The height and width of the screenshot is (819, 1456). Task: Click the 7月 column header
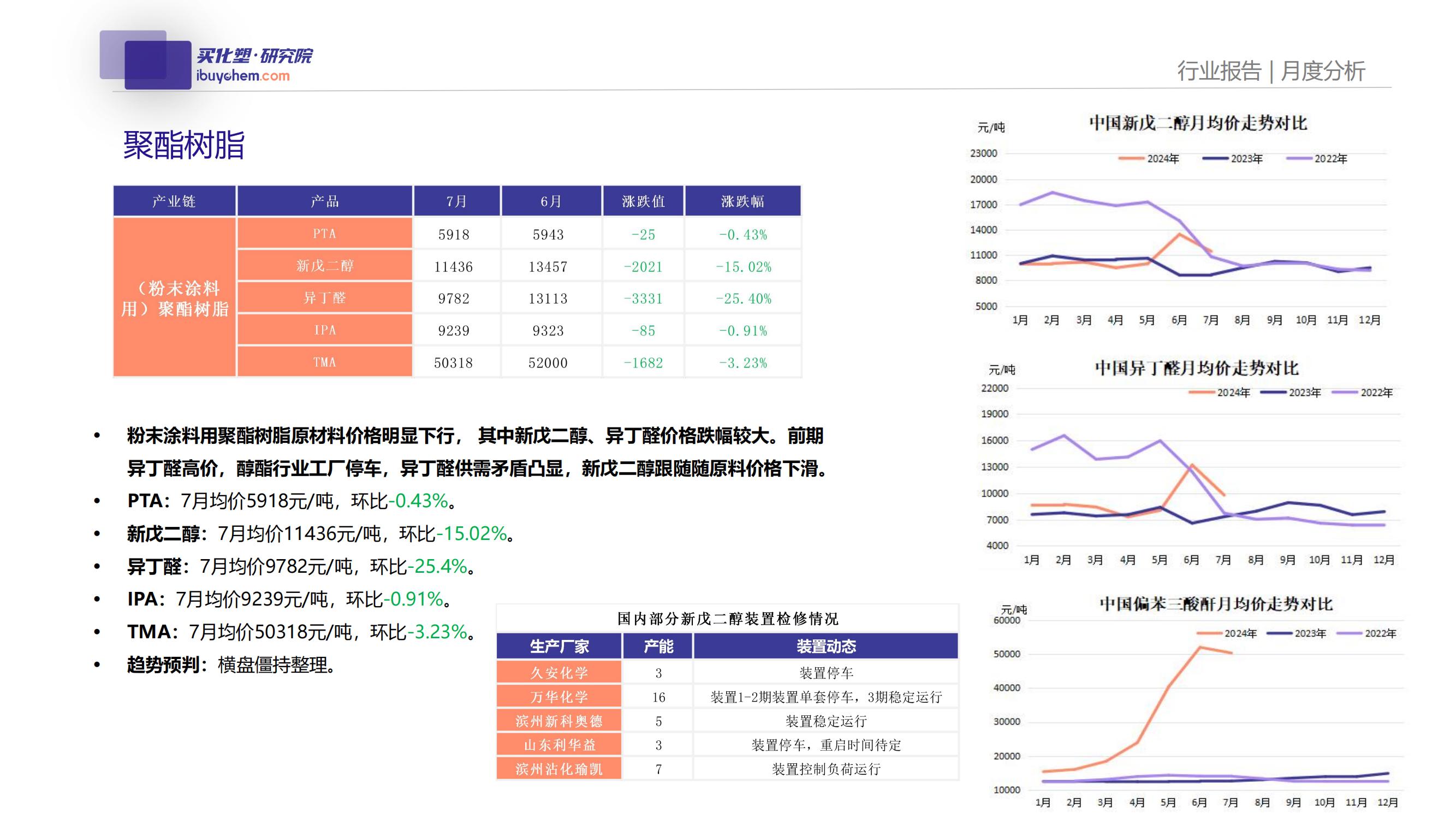click(457, 201)
